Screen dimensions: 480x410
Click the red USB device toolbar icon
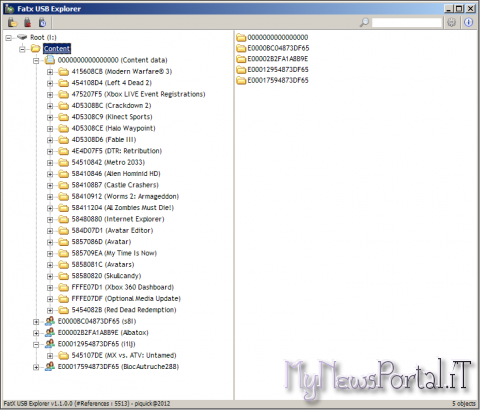[x=27, y=23]
